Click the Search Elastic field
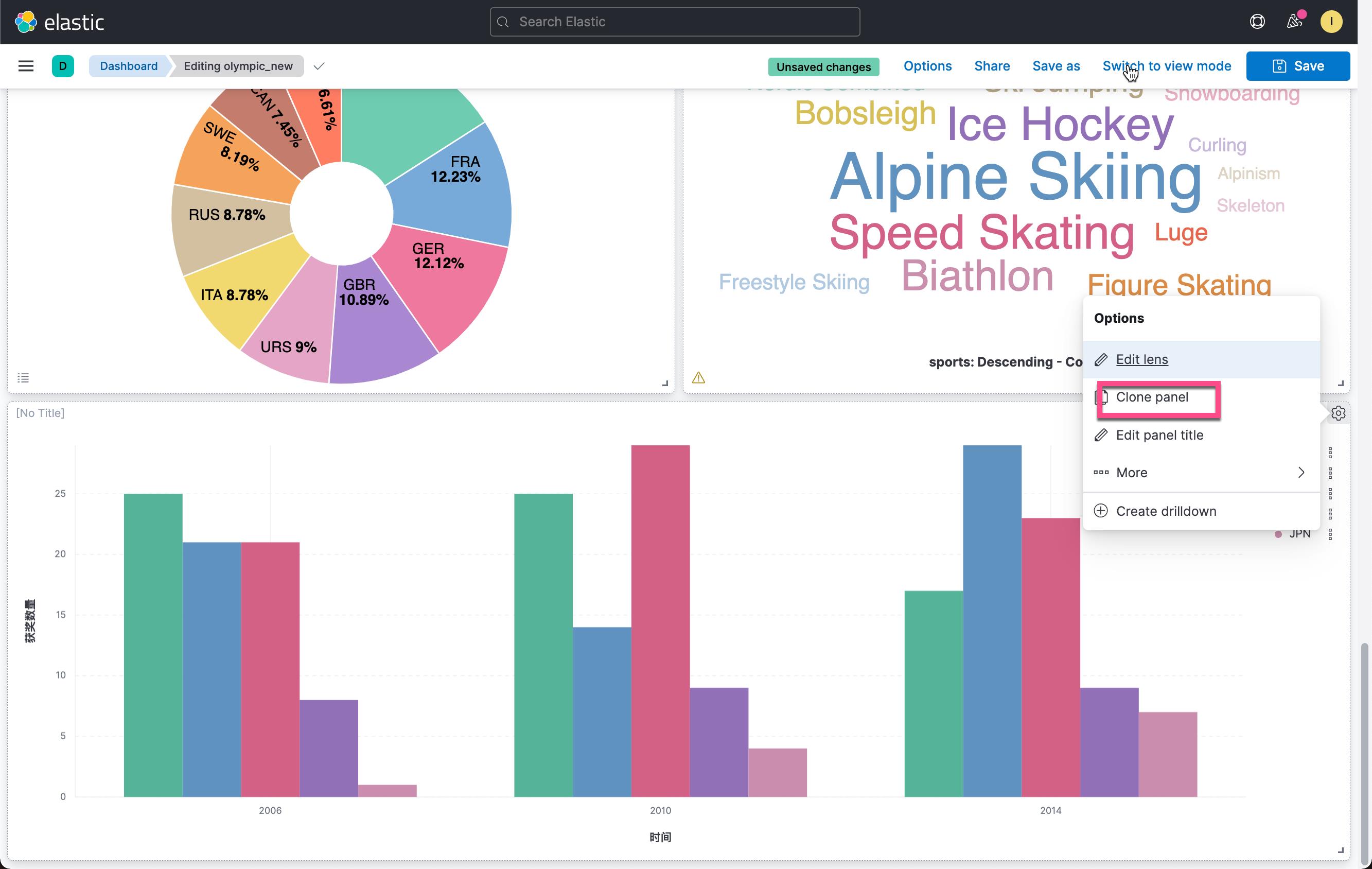 click(x=675, y=22)
